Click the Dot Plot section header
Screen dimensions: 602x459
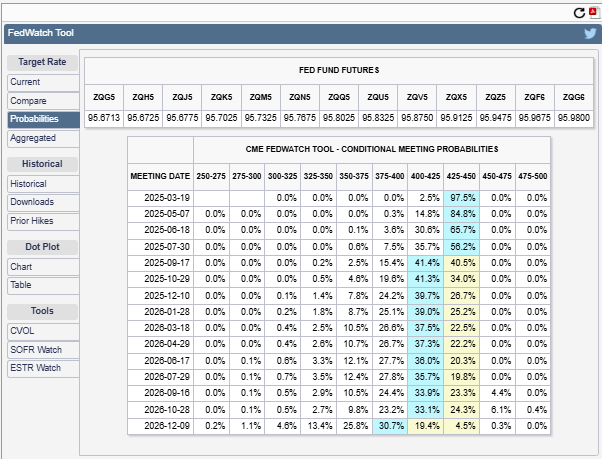(x=42, y=247)
